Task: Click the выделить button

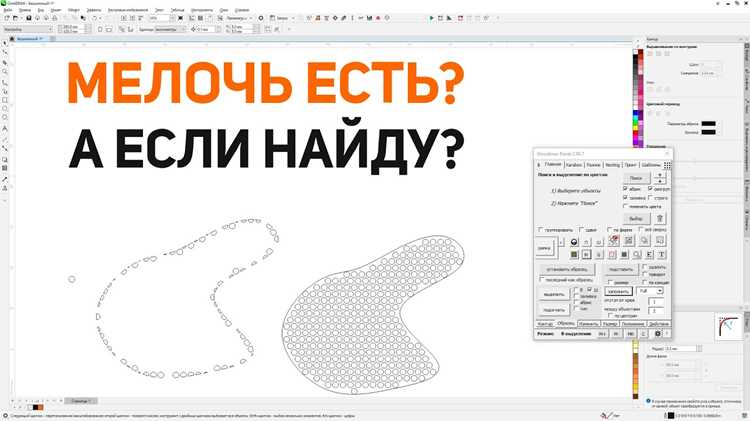Action: coord(554,294)
